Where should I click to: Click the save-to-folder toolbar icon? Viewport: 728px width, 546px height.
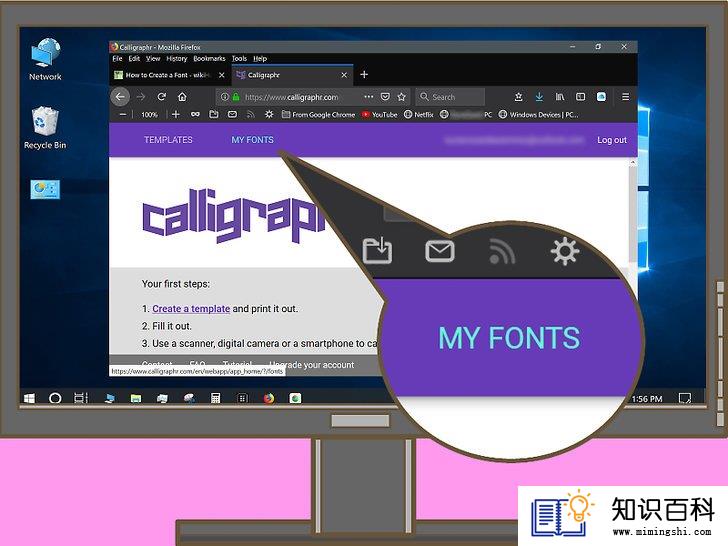tap(214, 114)
